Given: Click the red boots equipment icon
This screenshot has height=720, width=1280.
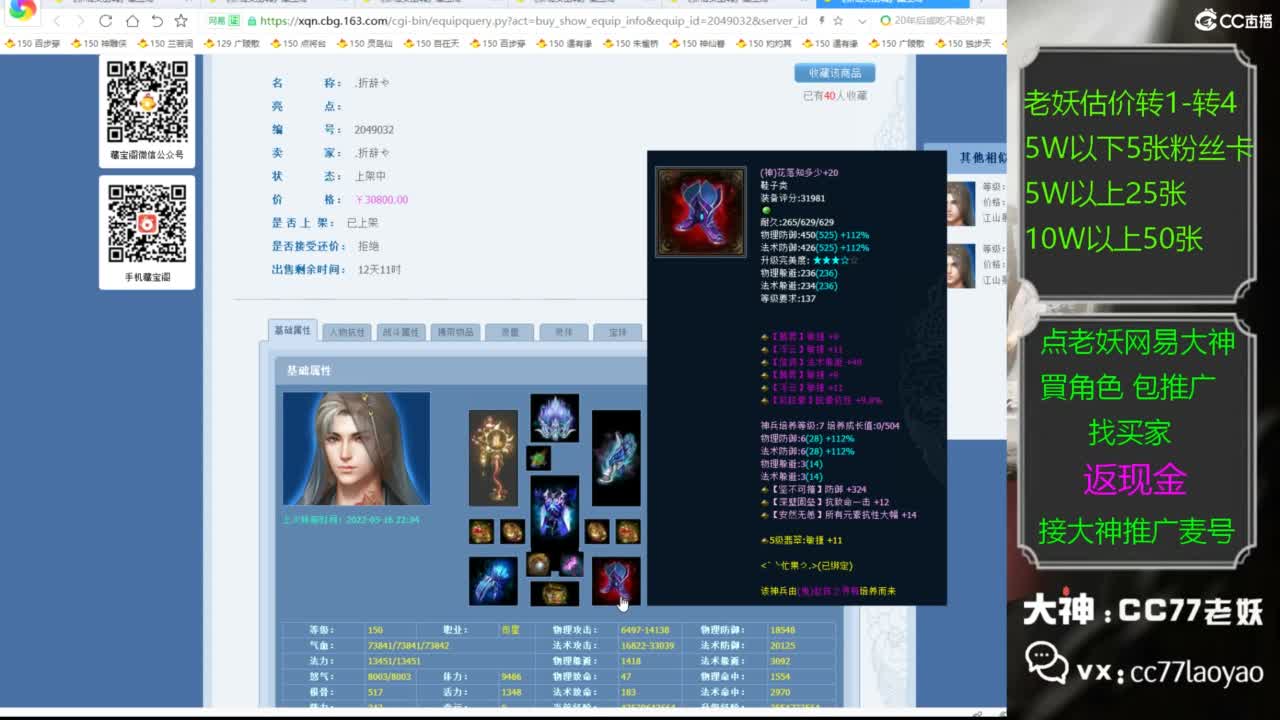Looking at the screenshot, I should pos(616,581).
